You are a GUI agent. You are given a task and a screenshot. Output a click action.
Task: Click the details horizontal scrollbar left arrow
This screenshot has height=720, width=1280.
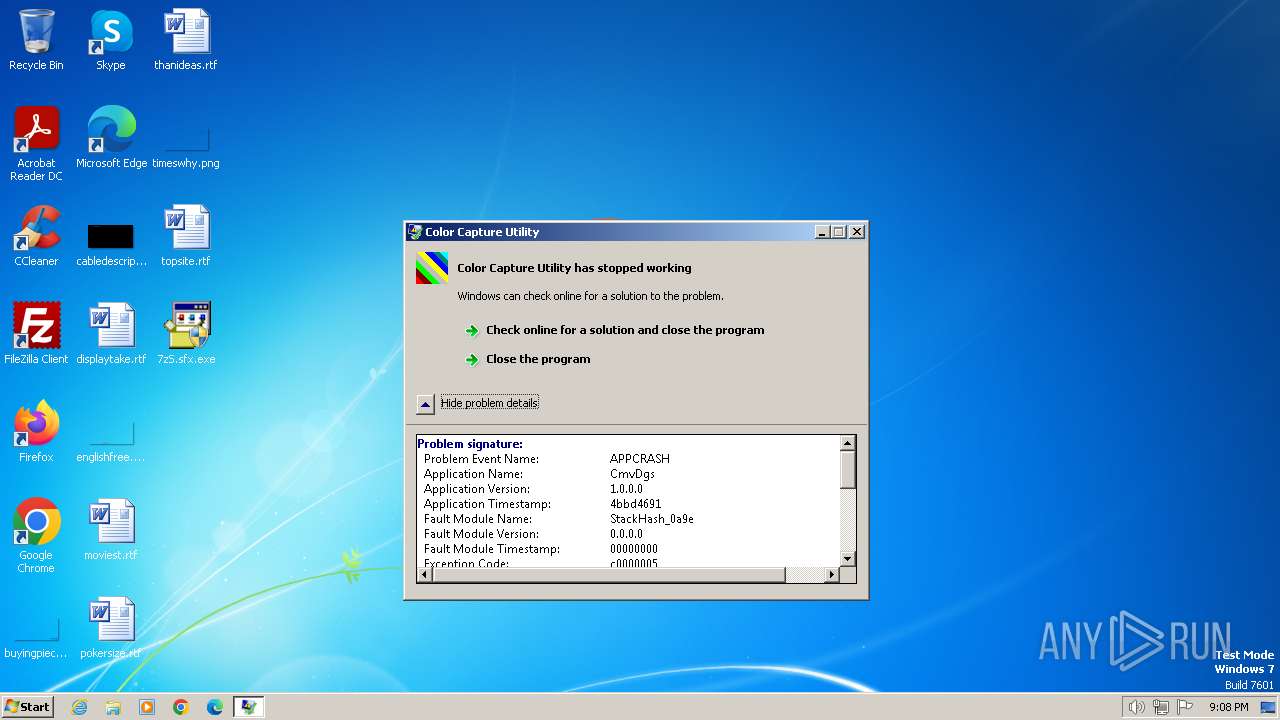(x=424, y=574)
